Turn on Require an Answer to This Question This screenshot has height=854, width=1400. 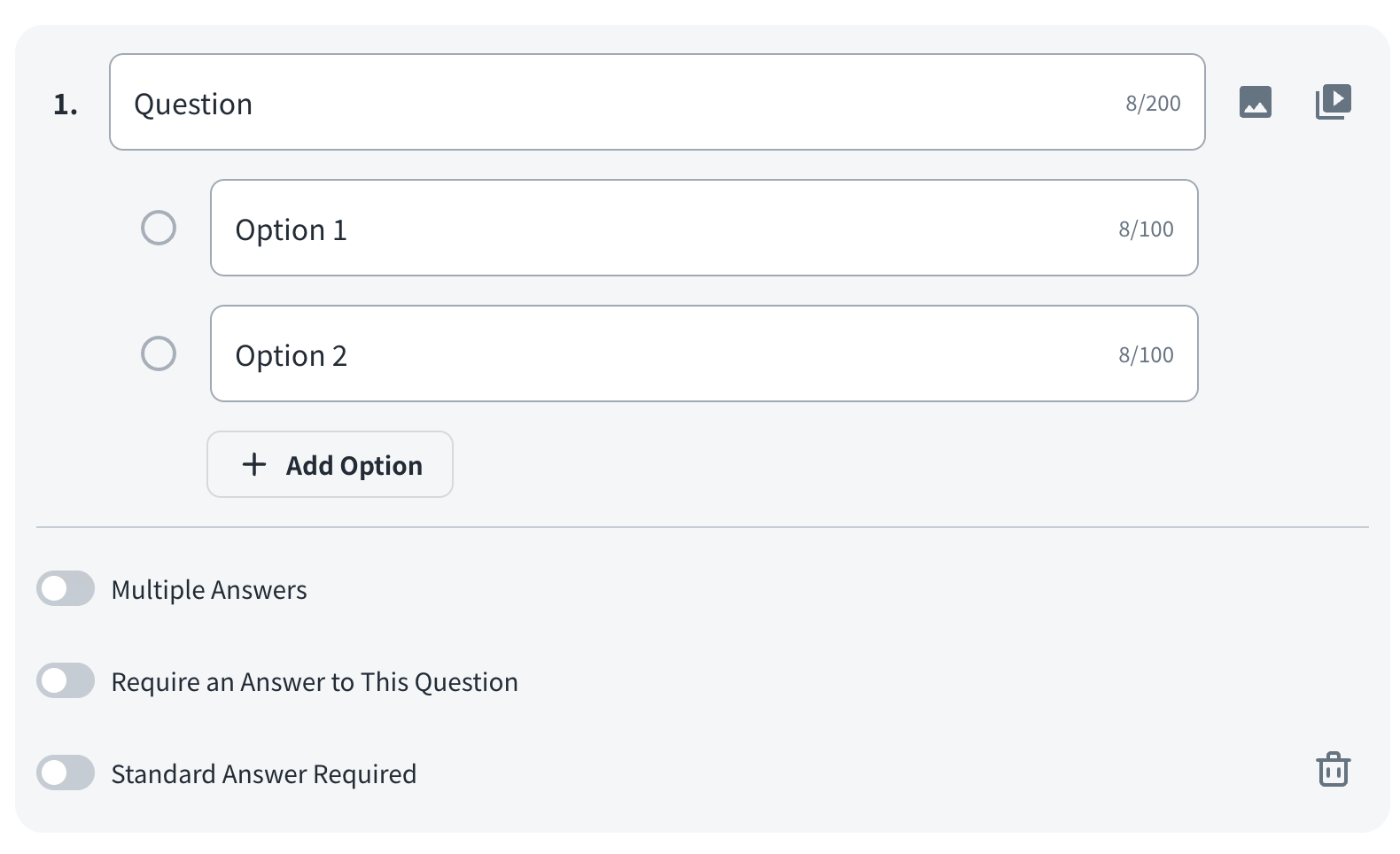pyautogui.click(x=66, y=680)
